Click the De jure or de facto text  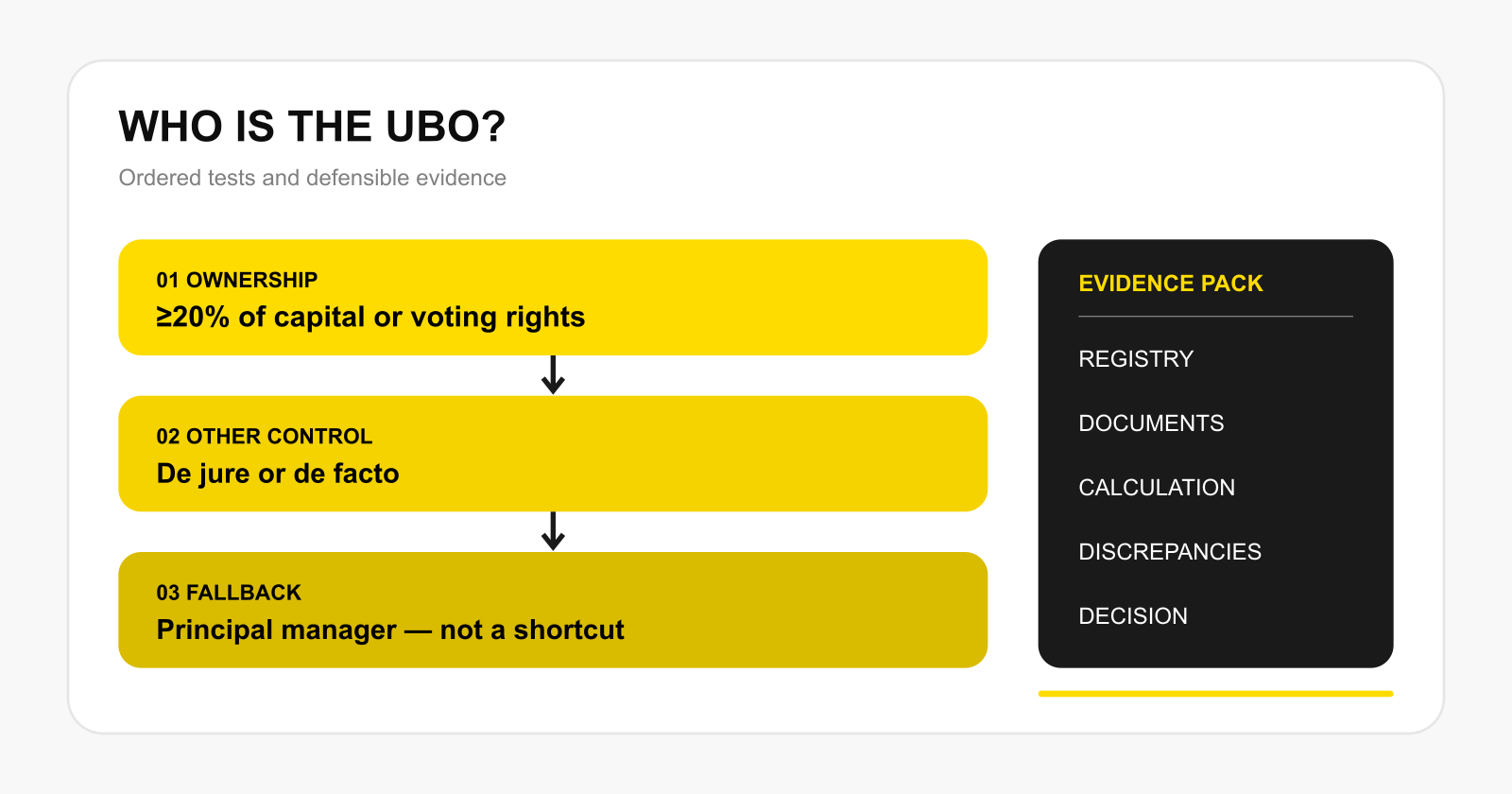coord(278,474)
